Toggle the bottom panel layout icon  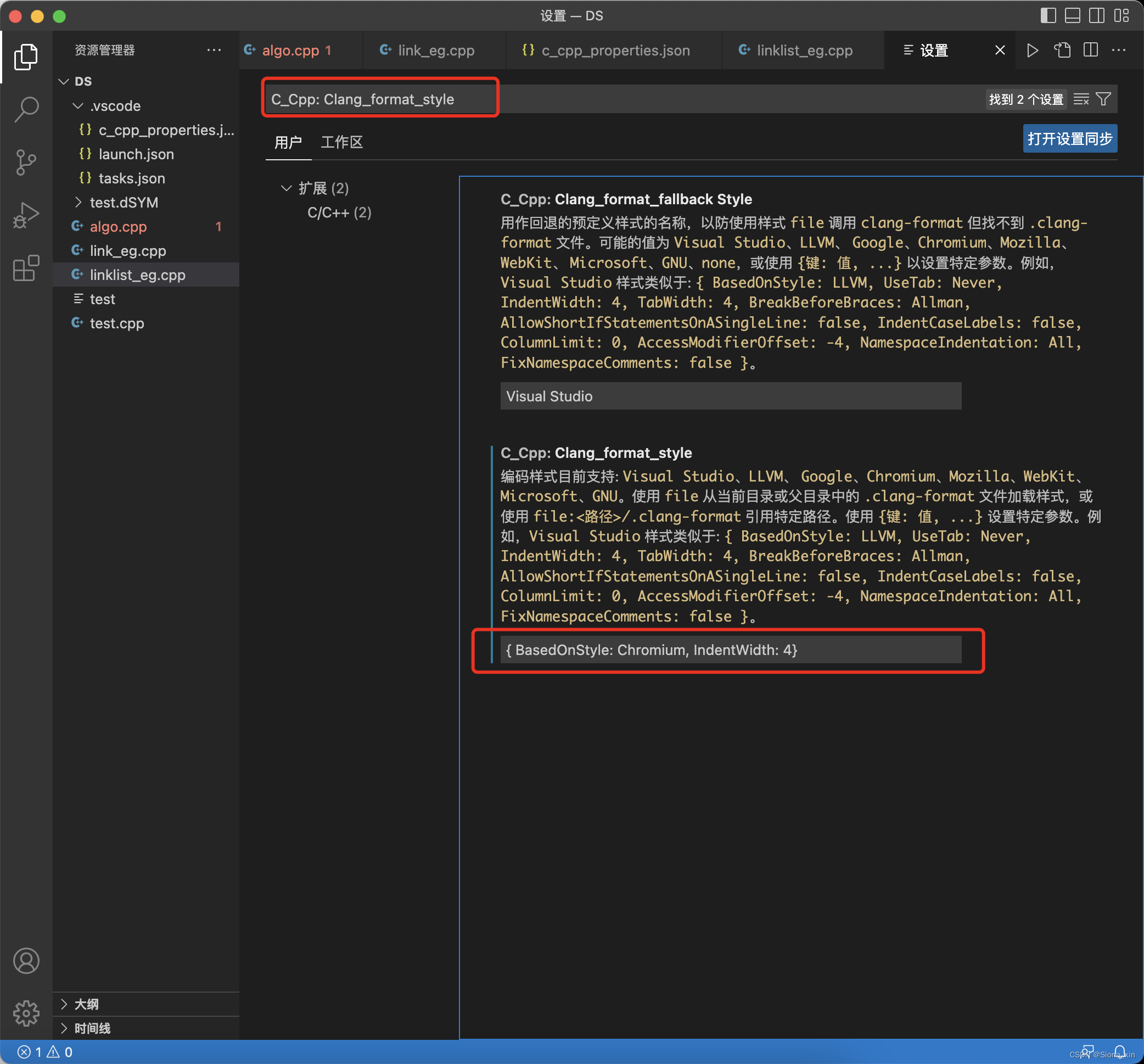(1072, 15)
